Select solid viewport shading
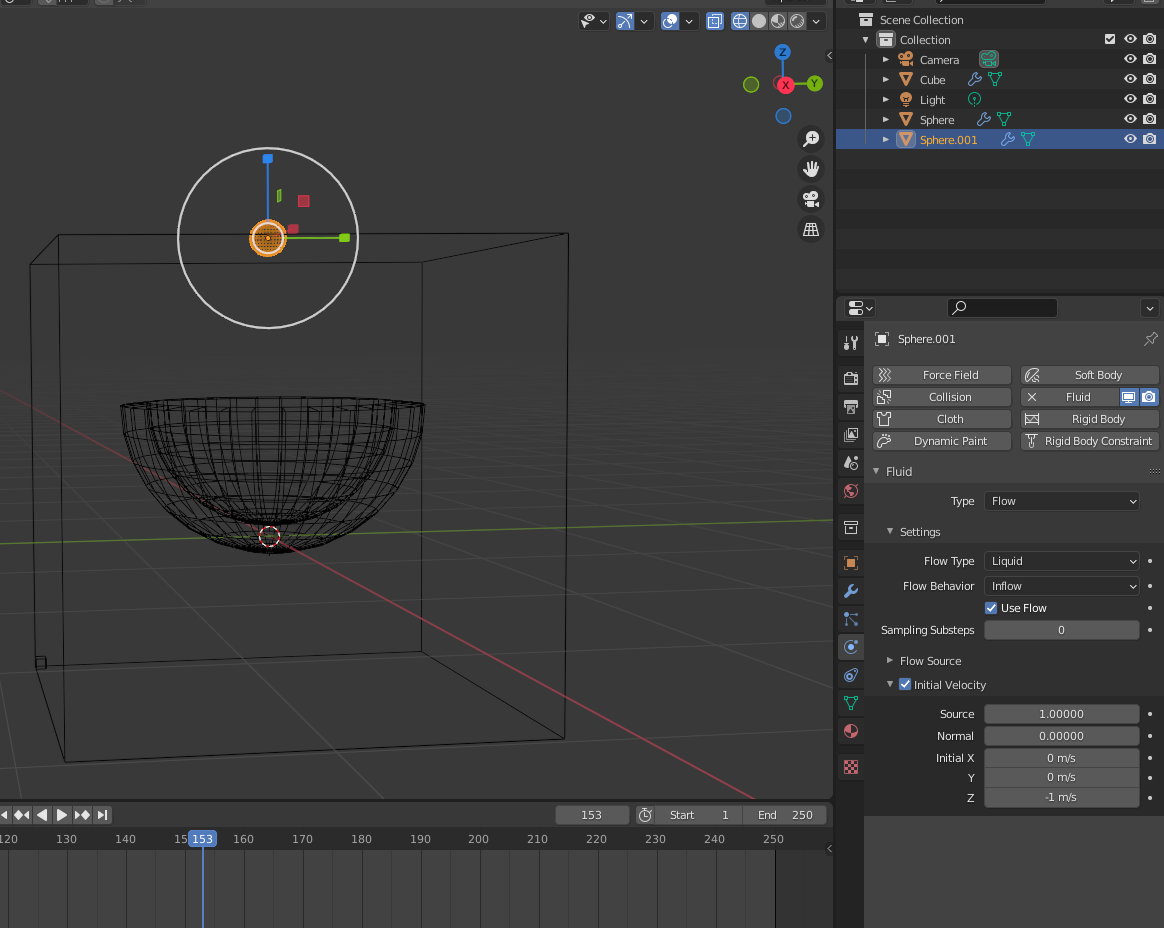This screenshot has height=928, width=1164. pyautogui.click(x=759, y=21)
